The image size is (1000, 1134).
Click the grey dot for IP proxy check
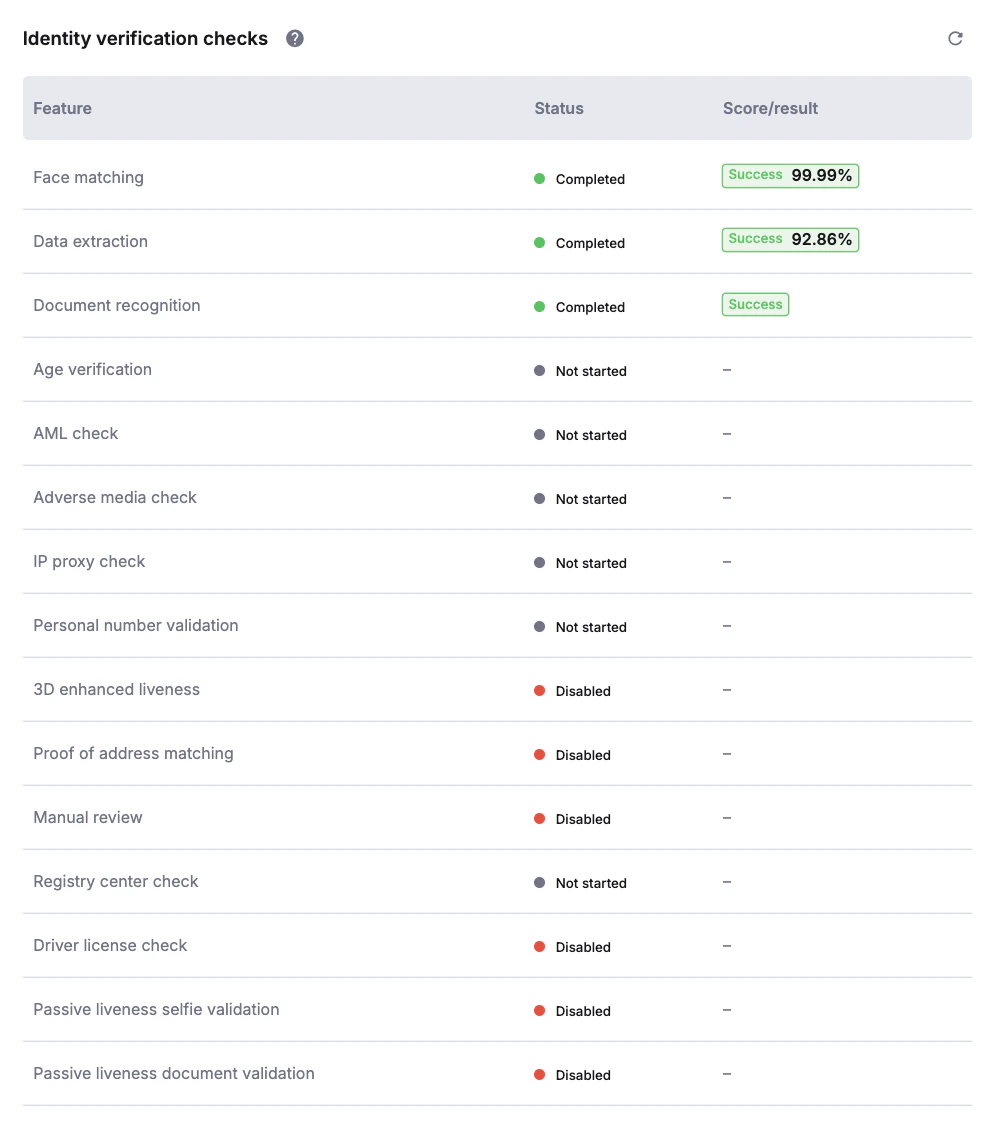539,563
